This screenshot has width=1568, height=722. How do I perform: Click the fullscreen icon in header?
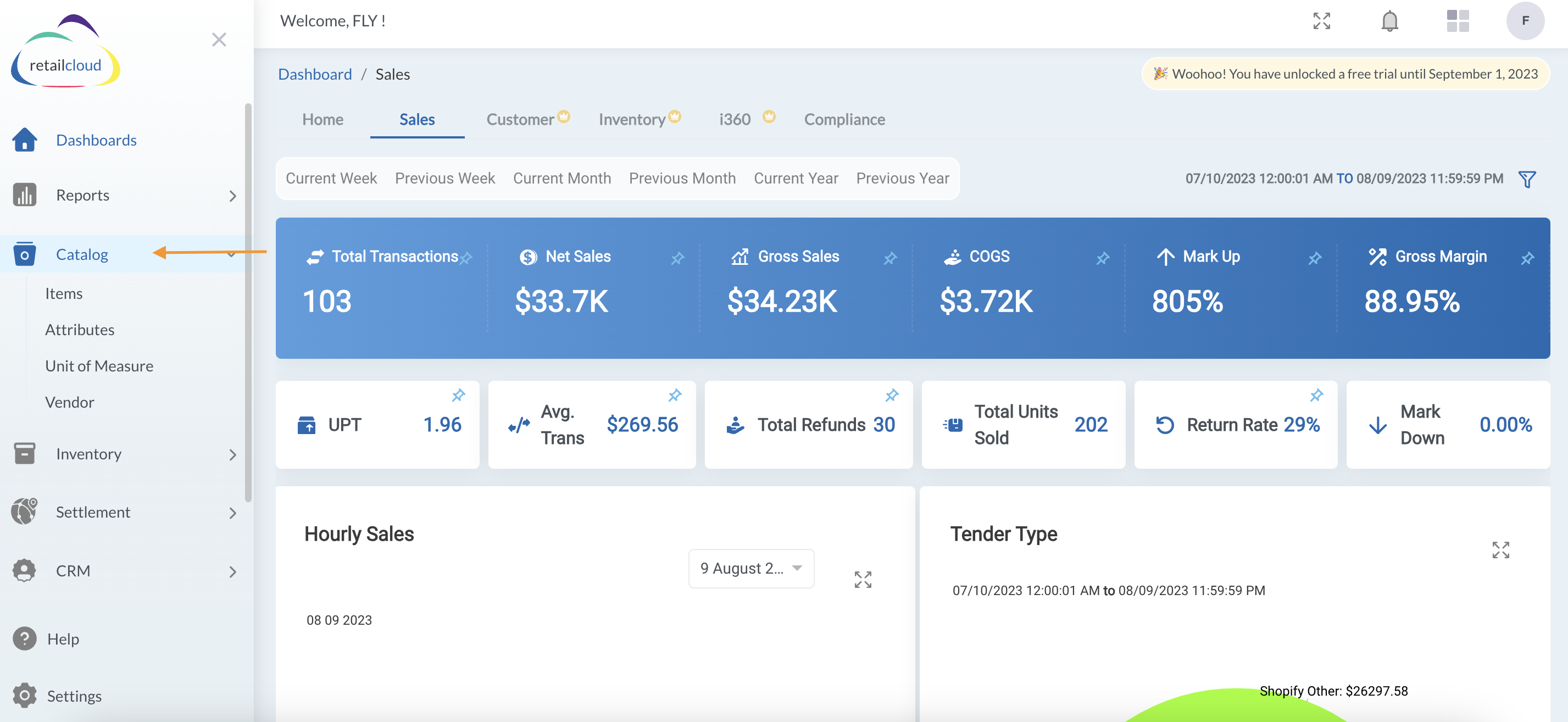(1321, 21)
